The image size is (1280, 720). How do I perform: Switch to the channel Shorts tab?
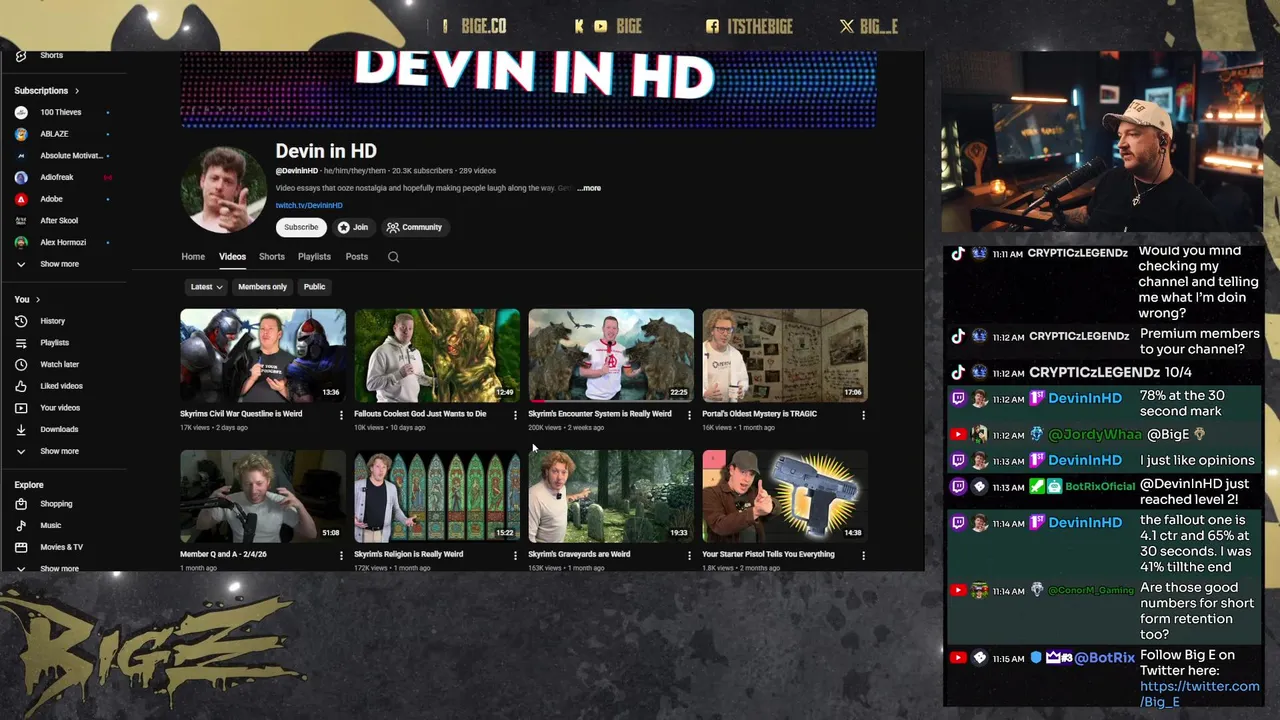click(272, 257)
